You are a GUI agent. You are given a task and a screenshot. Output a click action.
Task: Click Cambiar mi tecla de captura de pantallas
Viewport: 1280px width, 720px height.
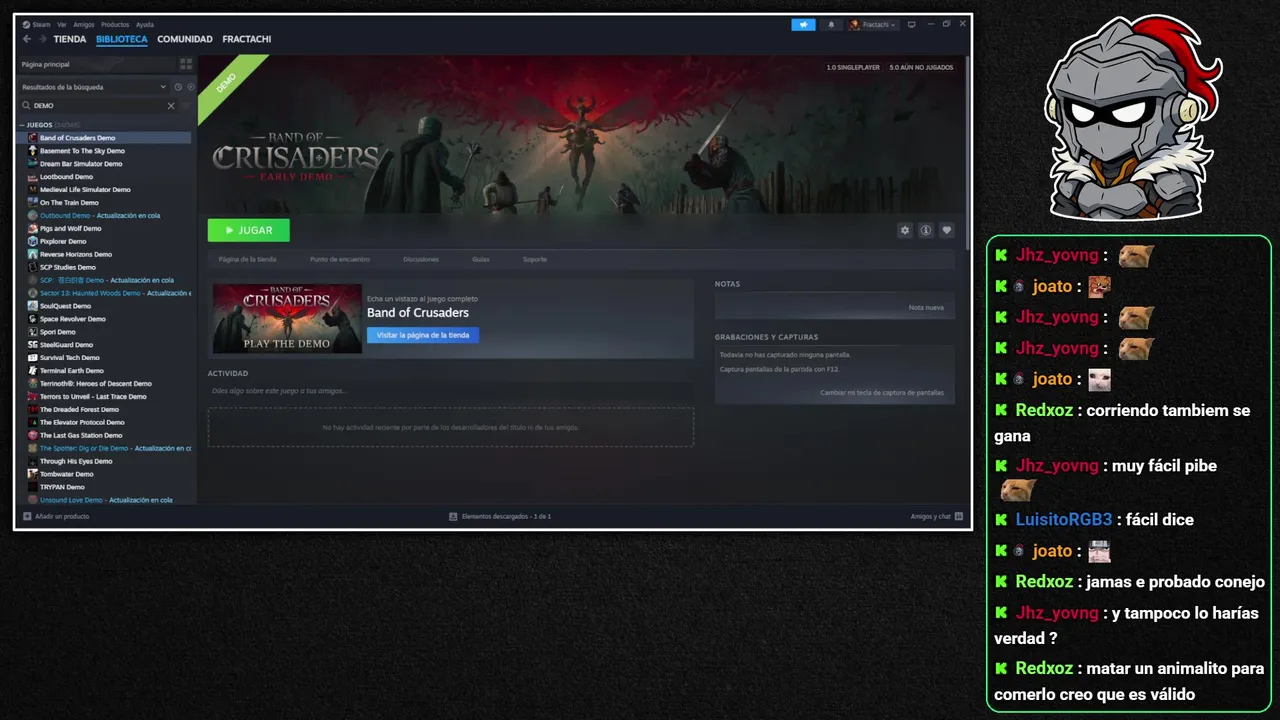(x=882, y=392)
